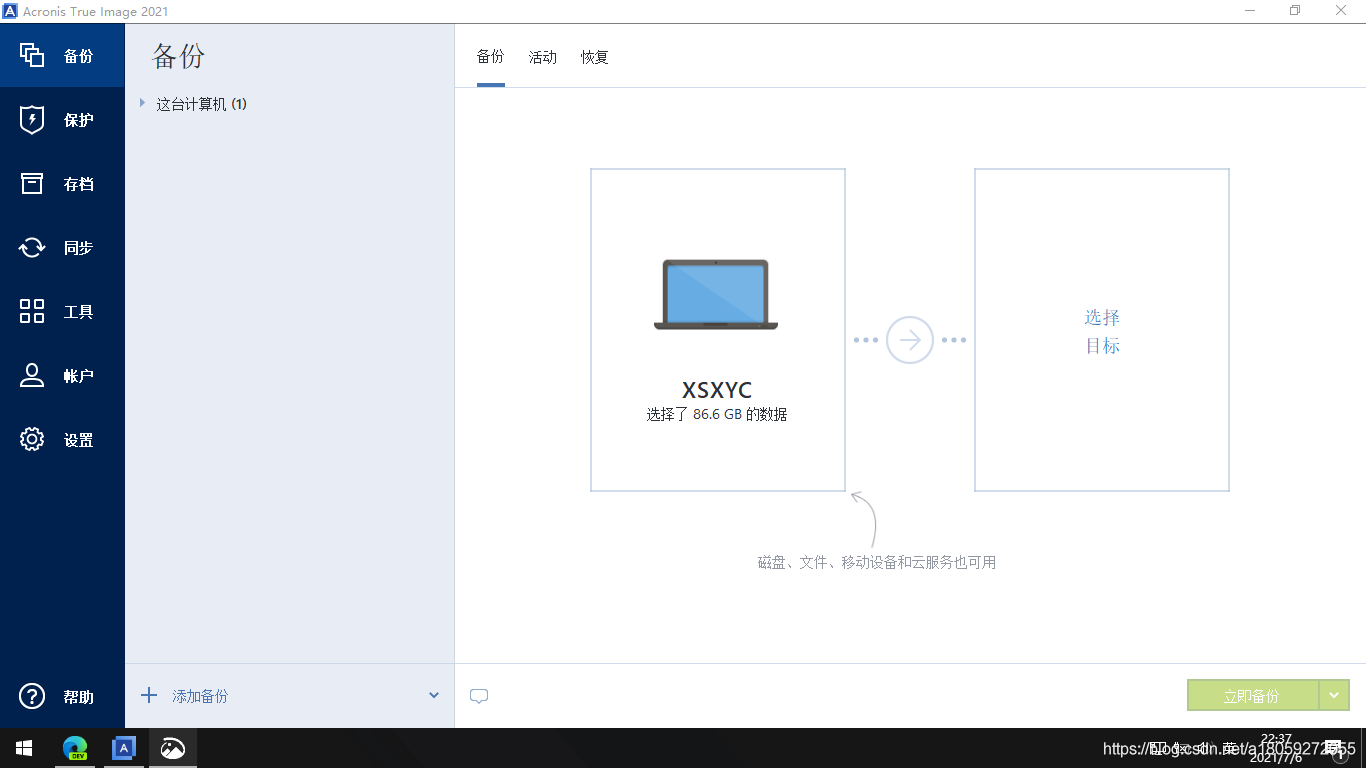1366x768 pixels.
Task: Open the 备份 (Backup) sidebar section
Action: pyautogui.click(x=62, y=56)
